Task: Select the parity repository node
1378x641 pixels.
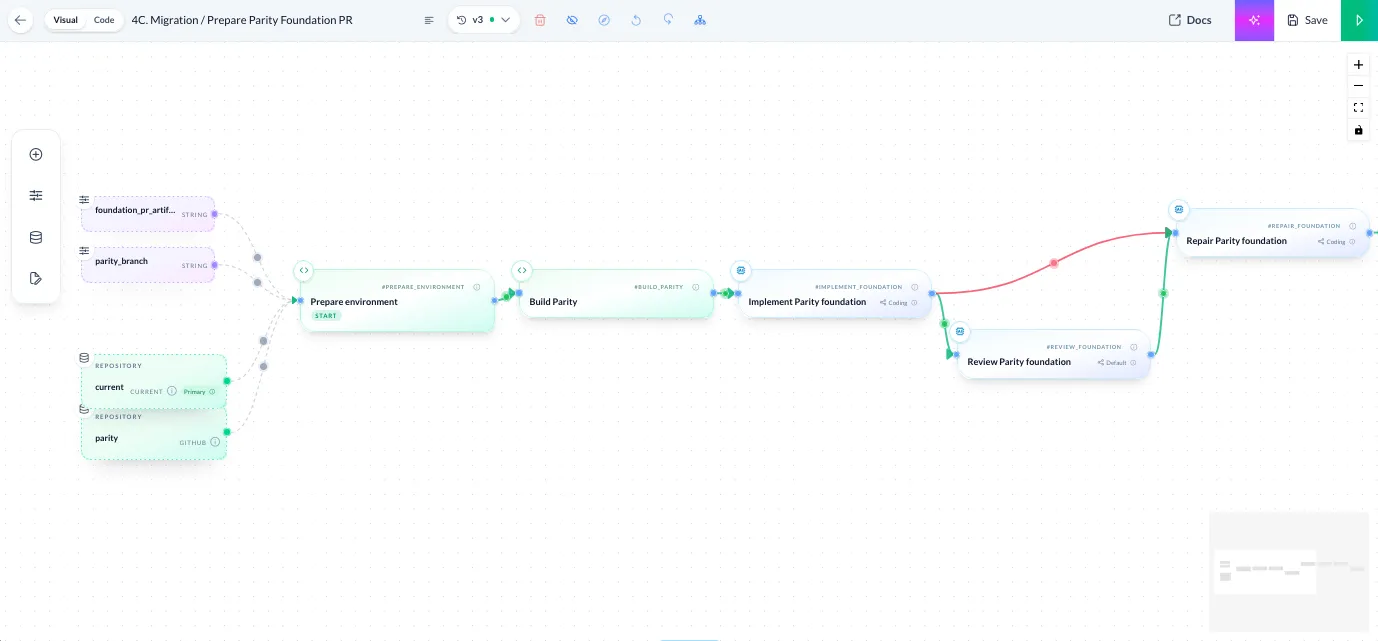Action: 154,434
